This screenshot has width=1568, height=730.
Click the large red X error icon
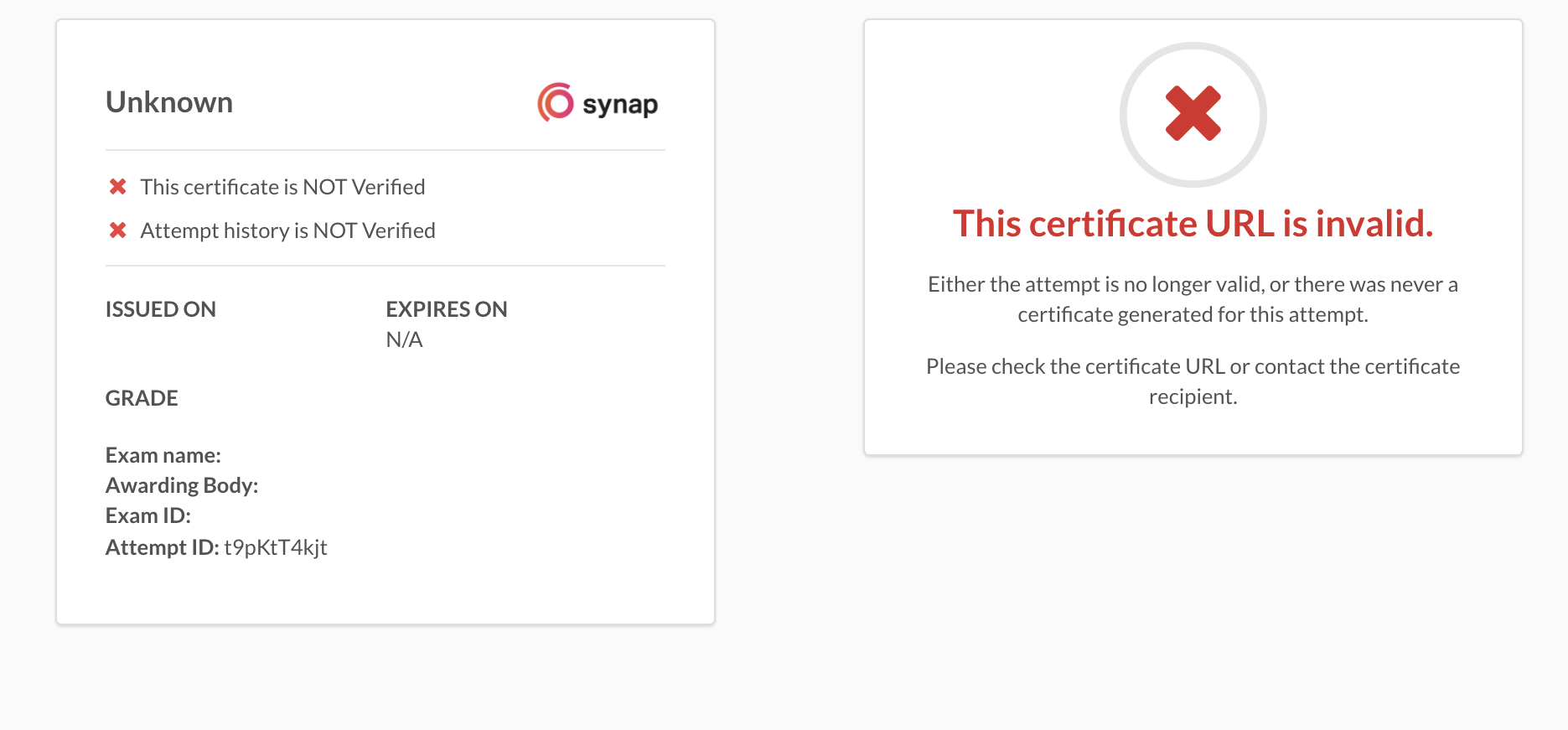tap(1193, 113)
